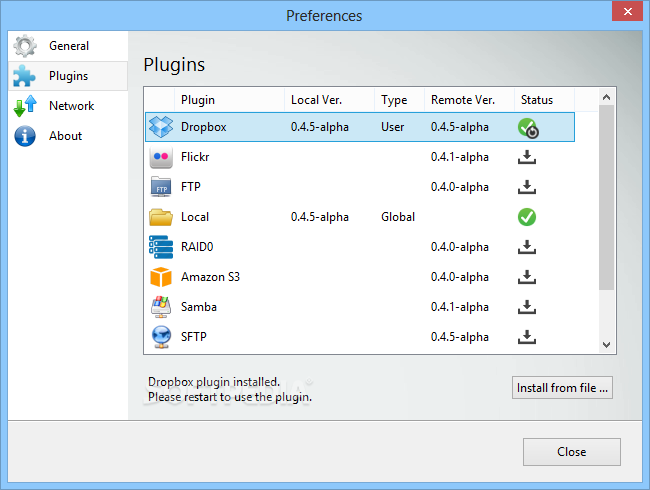The width and height of the screenshot is (650, 490).
Task: Click the scrollbar up arrow
Action: pyautogui.click(x=606, y=97)
